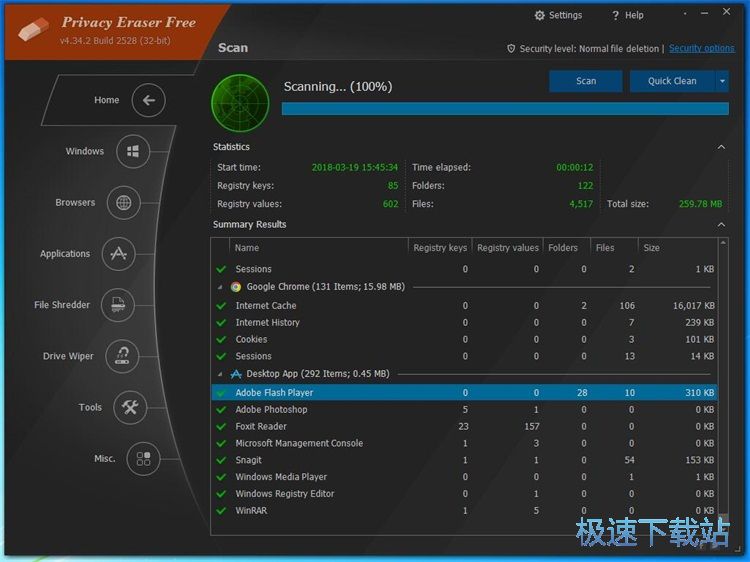Image resolution: width=750 pixels, height=562 pixels.
Task: Uncheck the Snagit checkmark
Action: click(x=221, y=460)
